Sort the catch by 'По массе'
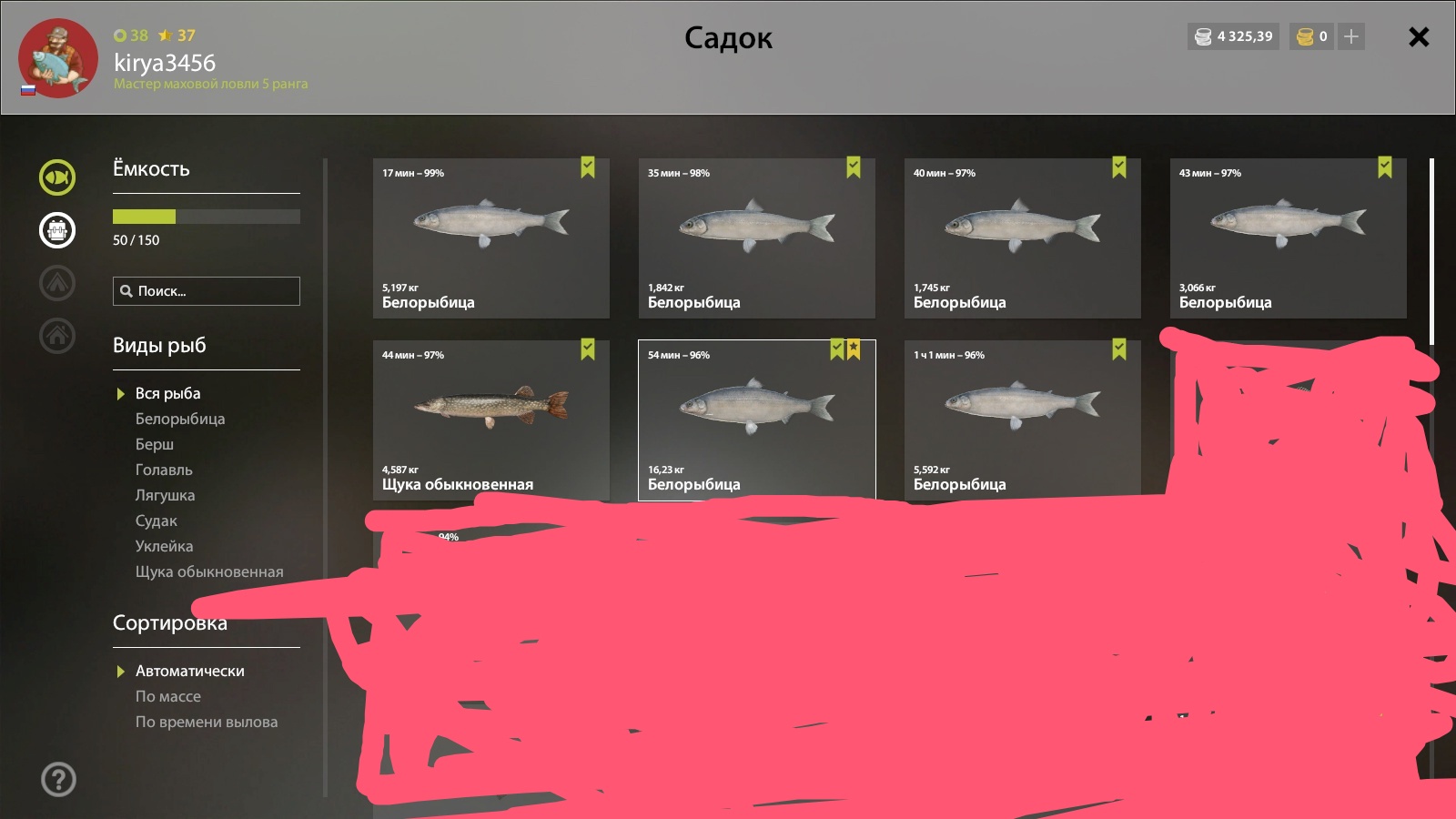 pyautogui.click(x=168, y=696)
